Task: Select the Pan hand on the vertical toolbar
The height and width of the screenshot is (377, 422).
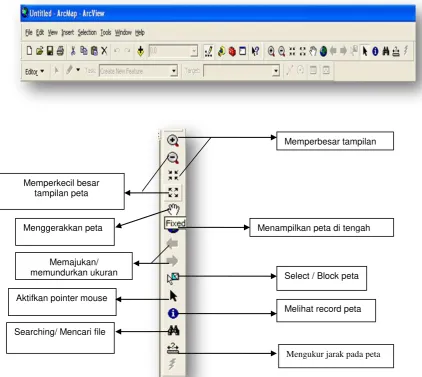Action: pyautogui.click(x=174, y=209)
